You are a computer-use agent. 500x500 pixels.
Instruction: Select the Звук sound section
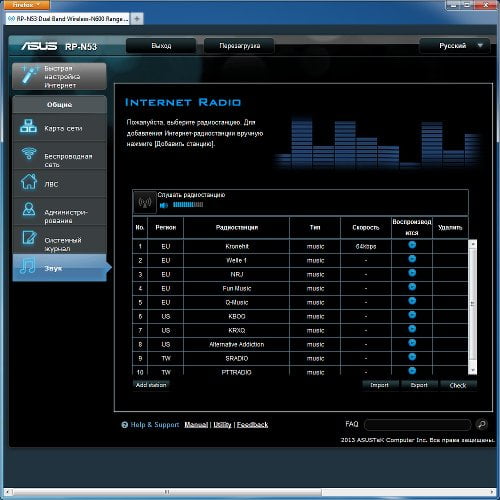60,268
